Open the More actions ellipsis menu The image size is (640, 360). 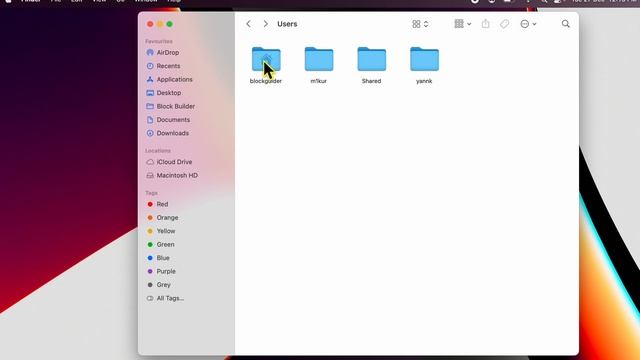[x=528, y=24]
